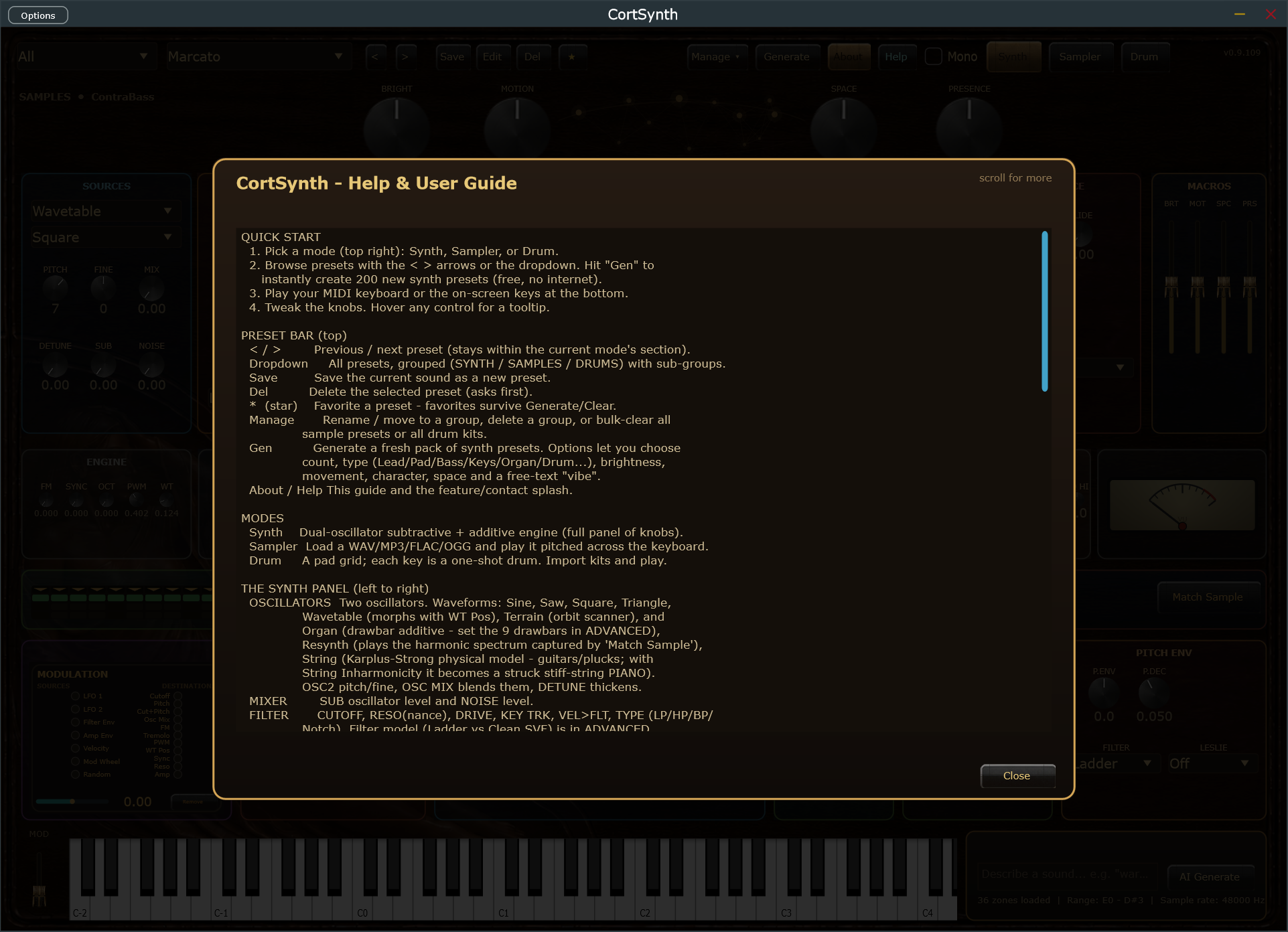
Task: Click the BRIGHT knob
Action: coord(397,130)
